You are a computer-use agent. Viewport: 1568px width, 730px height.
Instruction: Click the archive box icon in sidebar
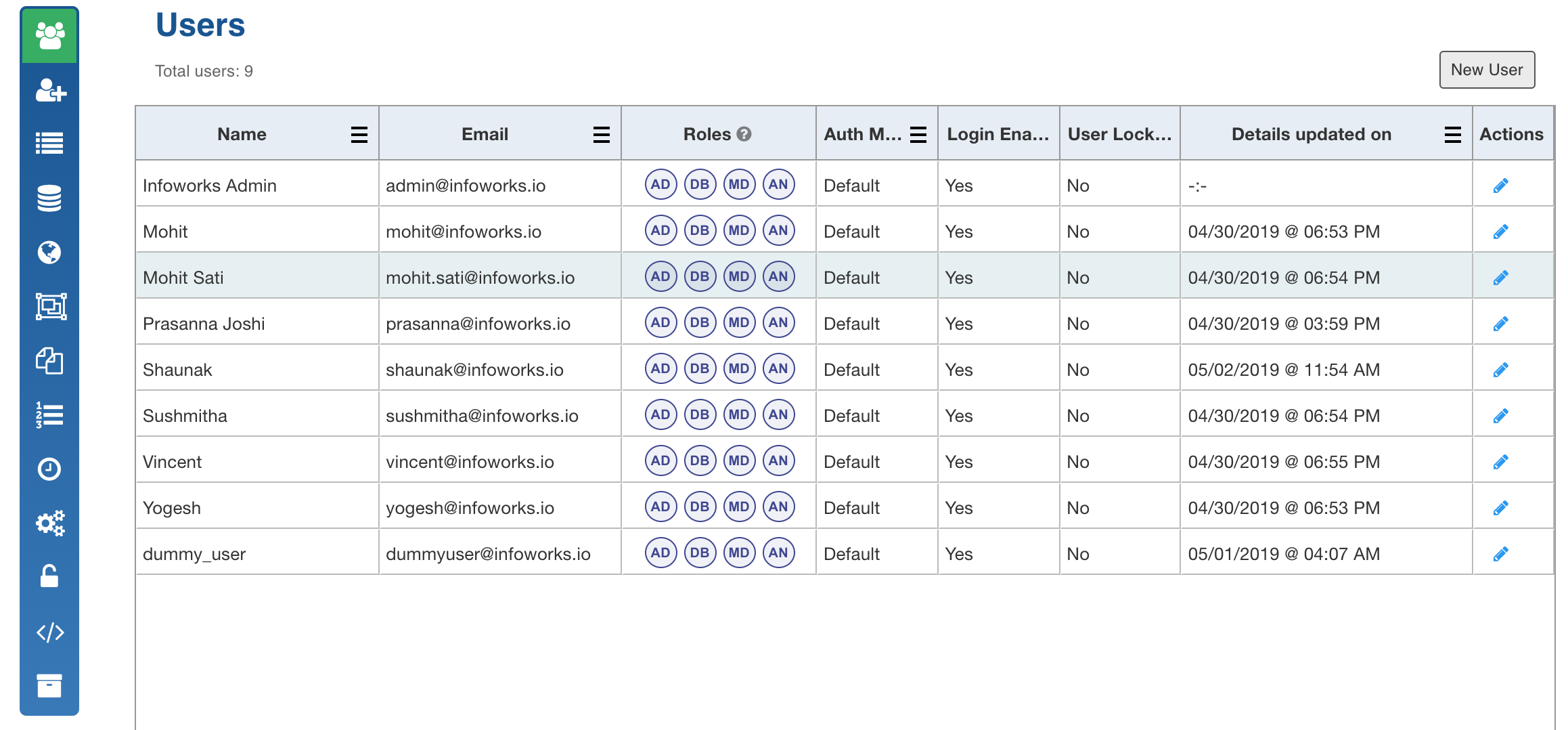[49, 685]
